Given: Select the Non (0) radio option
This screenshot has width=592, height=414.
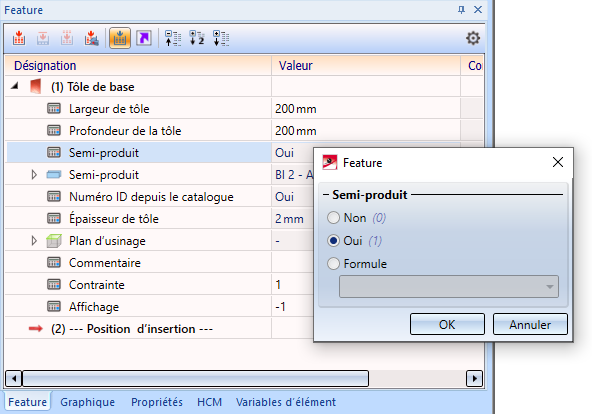Looking at the screenshot, I should (333, 218).
